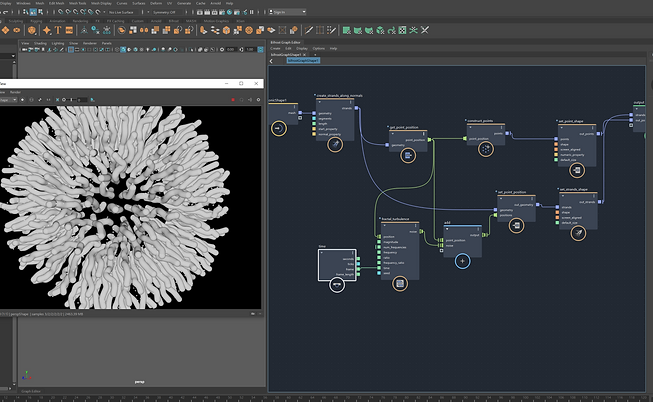Click the multi-cut knife shelf icon
Image resolution: width=653 pixels, height=402 pixels.
309,30
